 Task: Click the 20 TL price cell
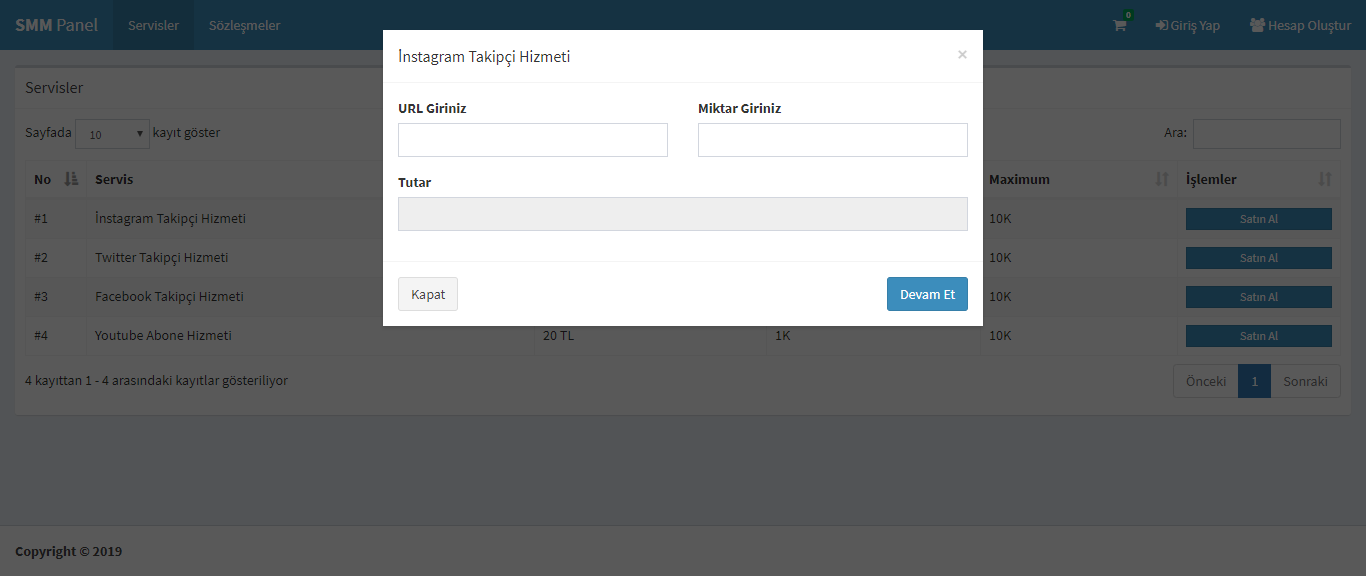558,335
